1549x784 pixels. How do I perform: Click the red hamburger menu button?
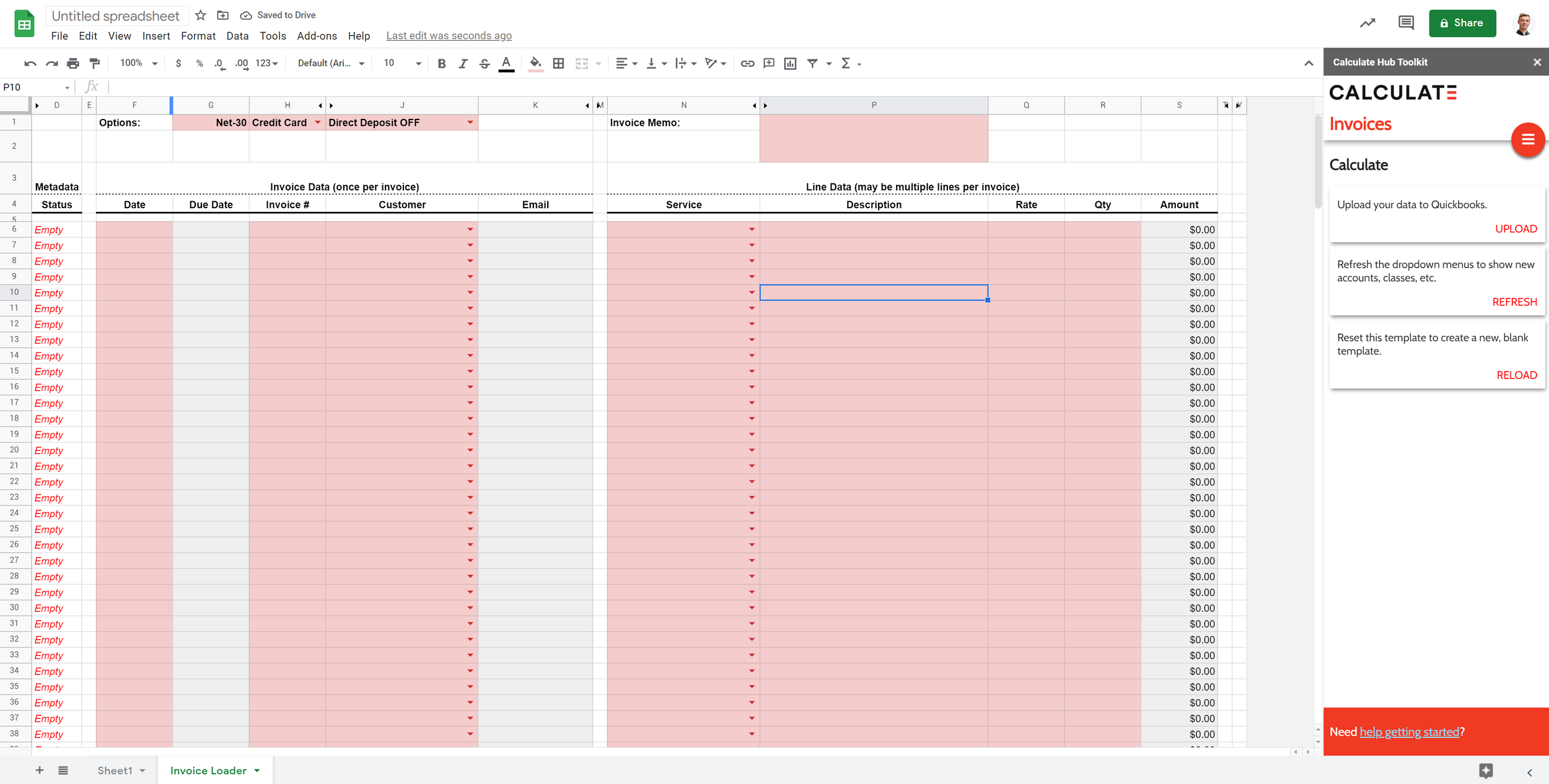[1527, 139]
